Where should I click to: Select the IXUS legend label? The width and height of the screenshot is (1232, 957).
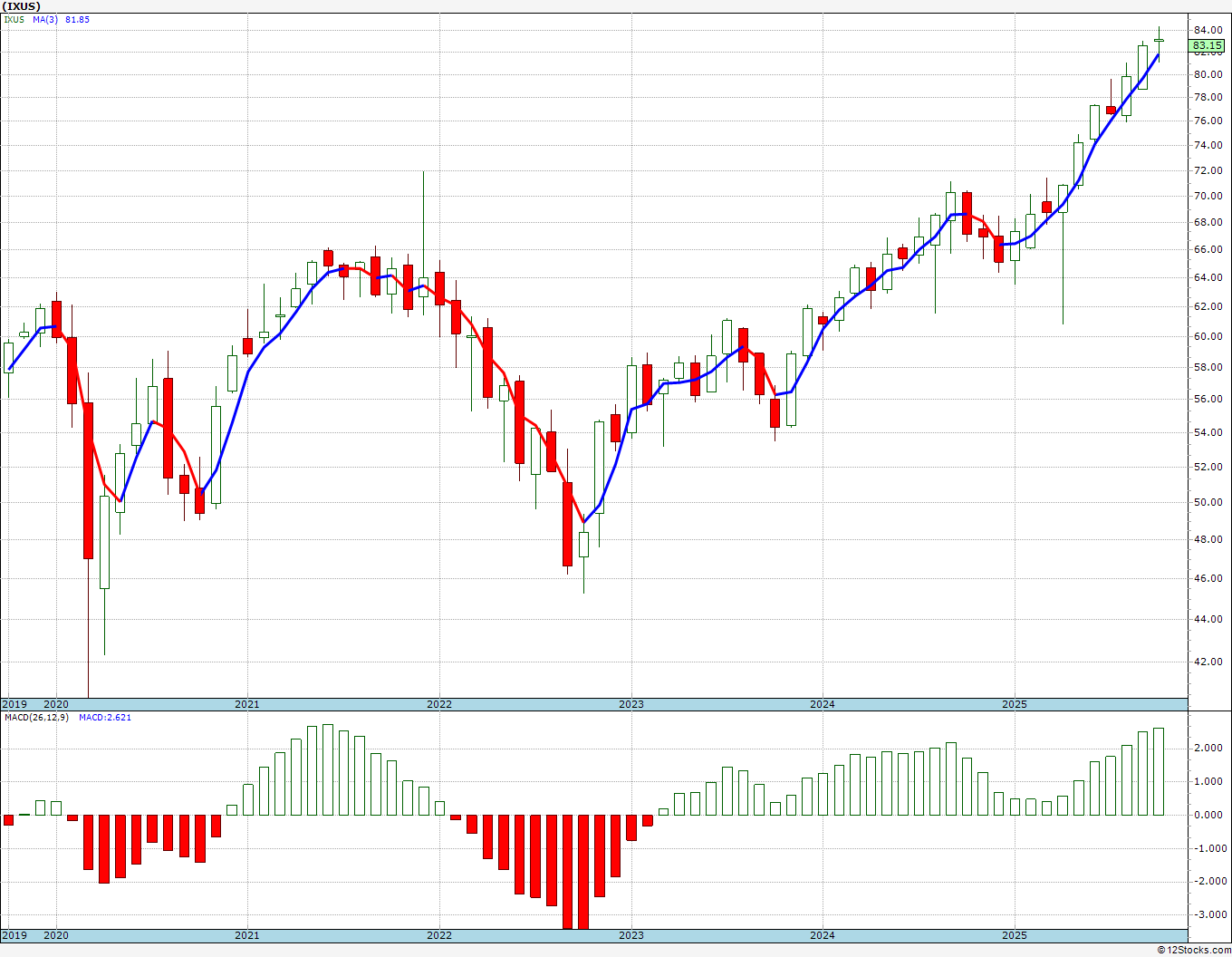(14, 19)
